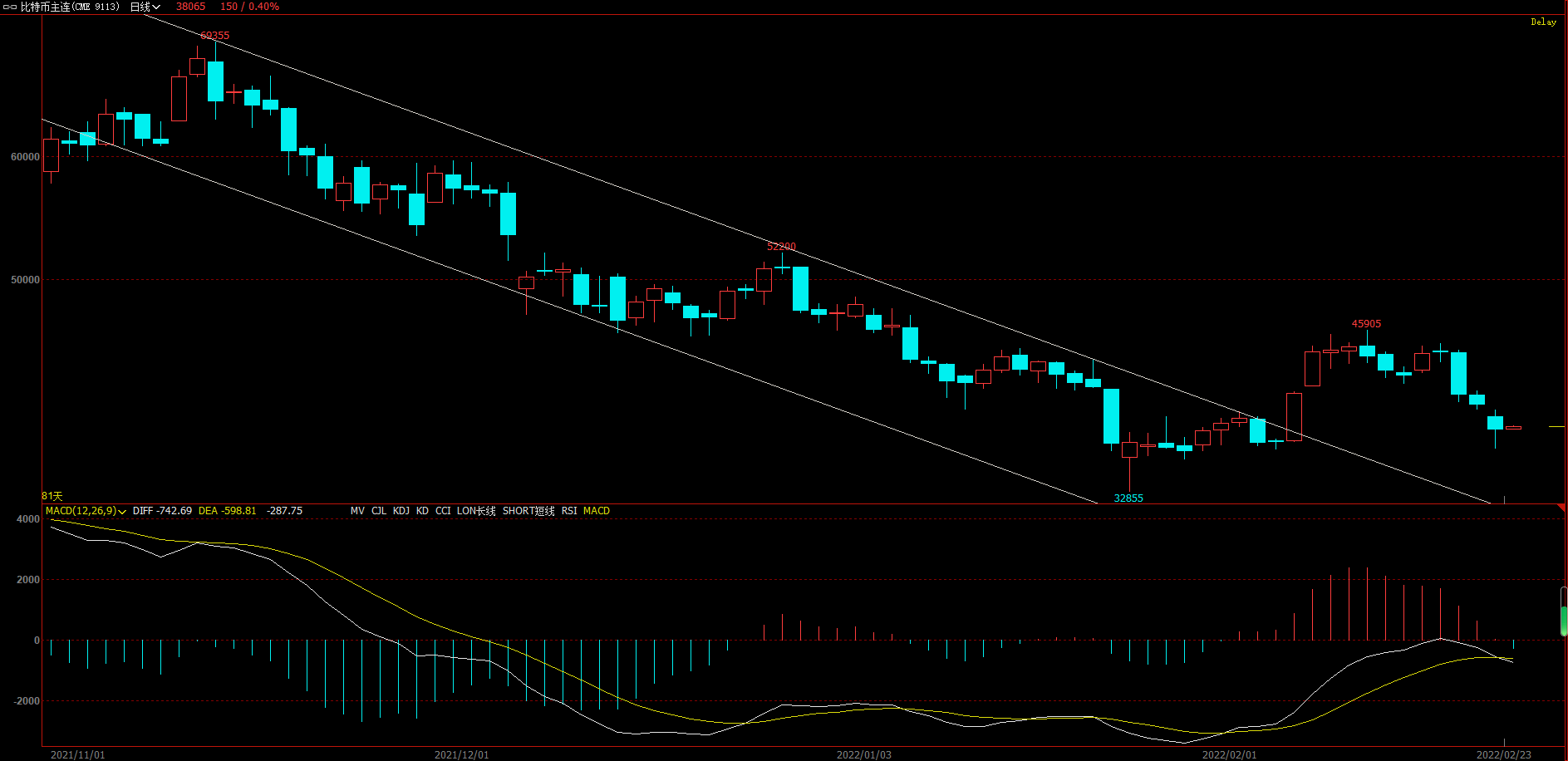
Task: Switch to the MV indicator tab
Action: click(357, 511)
